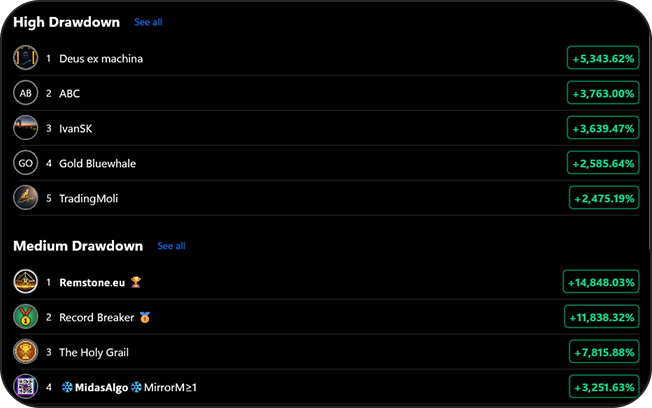This screenshot has width=652, height=408.
Task: Select the Remstone.eu signal name
Action: tap(92, 282)
